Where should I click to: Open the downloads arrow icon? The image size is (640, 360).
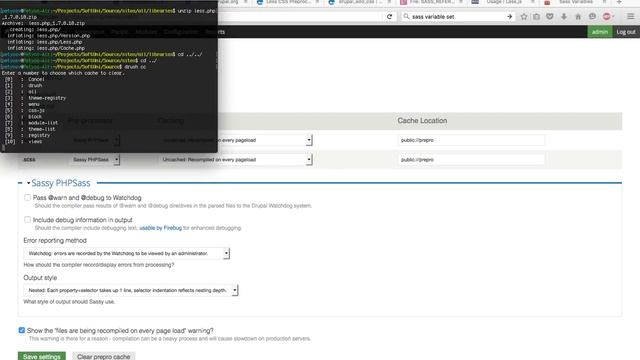point(564,17)
